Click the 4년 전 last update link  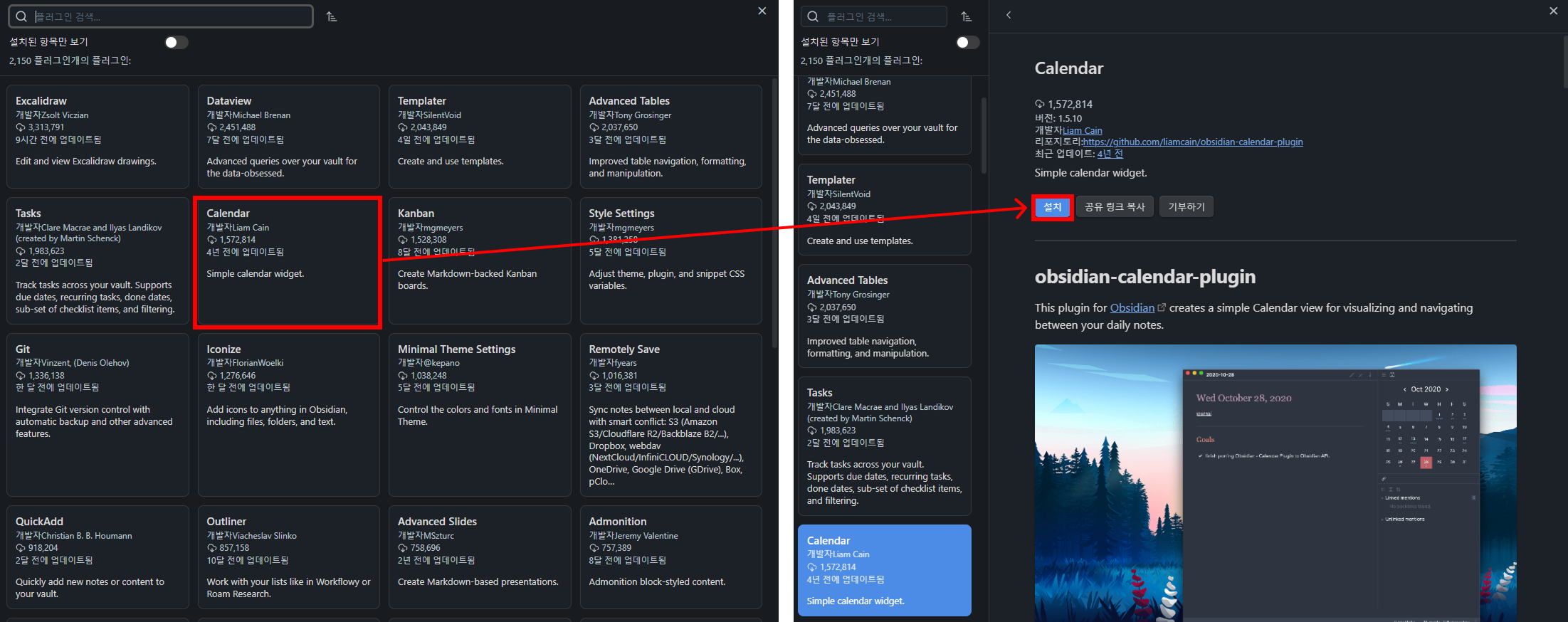(1110, 154)
